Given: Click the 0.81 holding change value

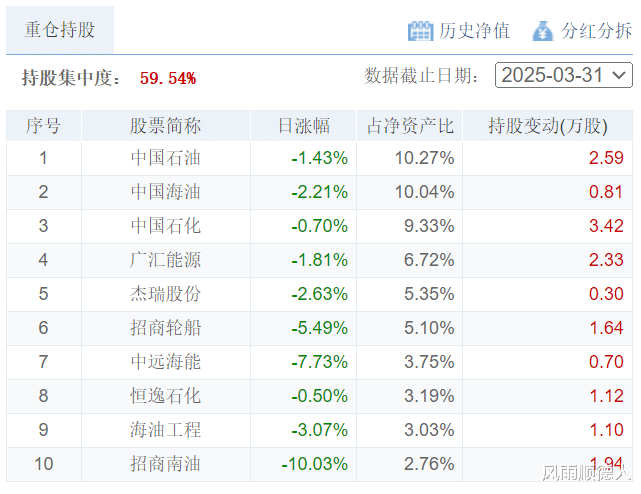Looking at the screenshot, I should click(x=606, y=192).
